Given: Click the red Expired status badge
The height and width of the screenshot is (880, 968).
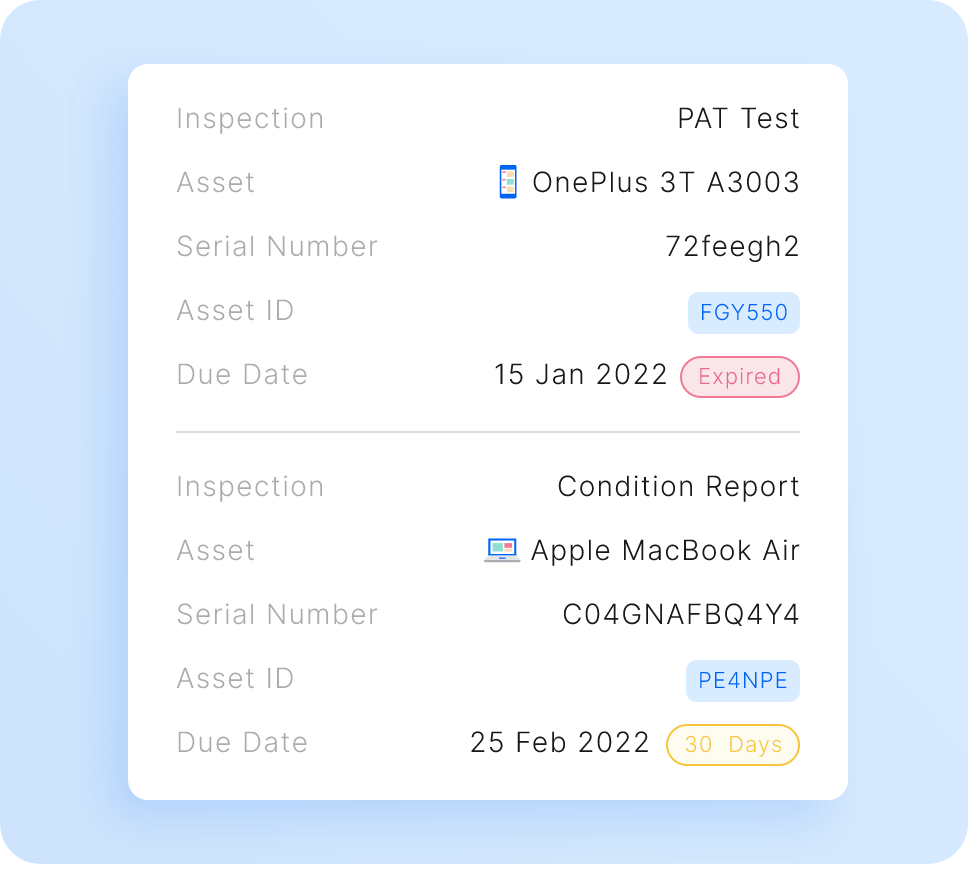Looking at the screenshot, I should (x=740, y=377).
